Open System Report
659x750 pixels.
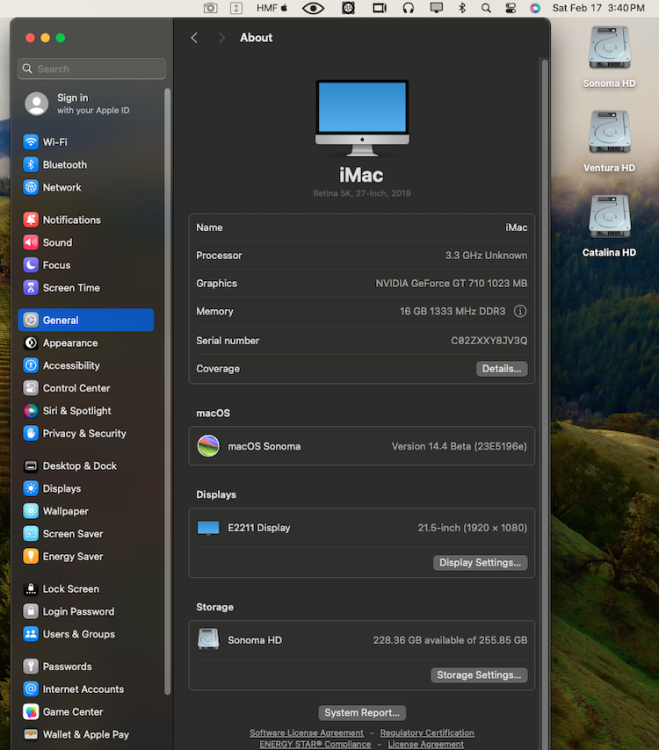[362, 713]
